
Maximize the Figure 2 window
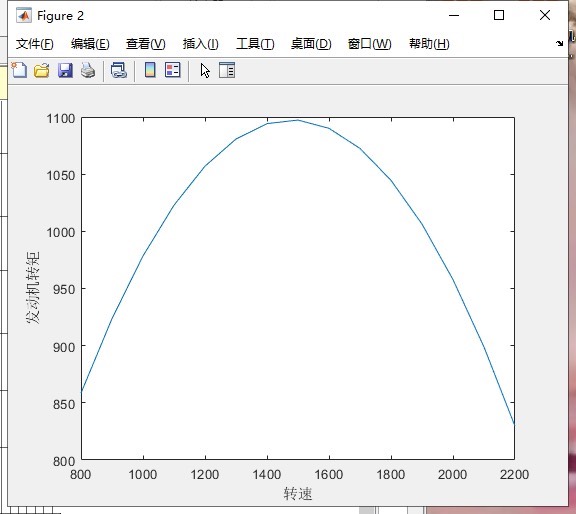click(499, 15)
